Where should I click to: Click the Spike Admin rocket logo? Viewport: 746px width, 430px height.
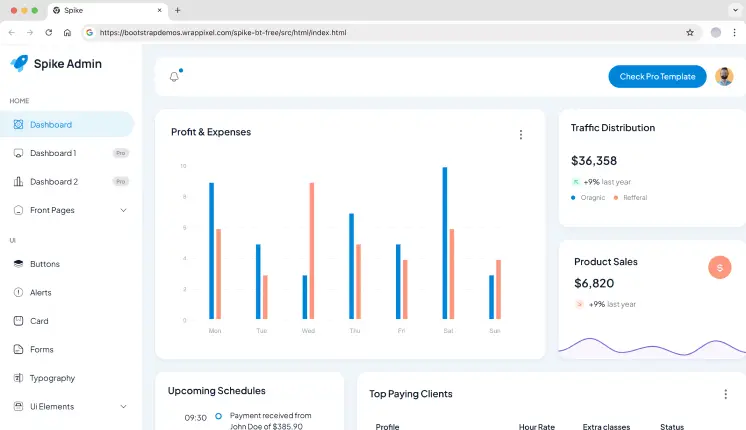click(19, 63)
